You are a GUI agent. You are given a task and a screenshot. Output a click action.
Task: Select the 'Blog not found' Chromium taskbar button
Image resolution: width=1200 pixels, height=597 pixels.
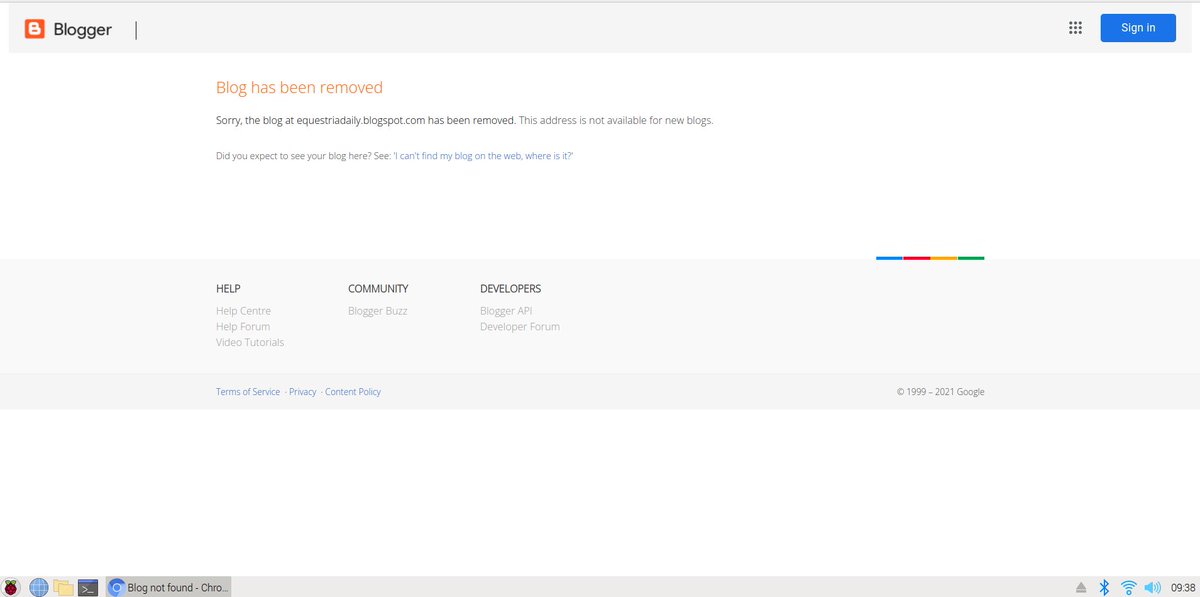click(x=169, y=588)
